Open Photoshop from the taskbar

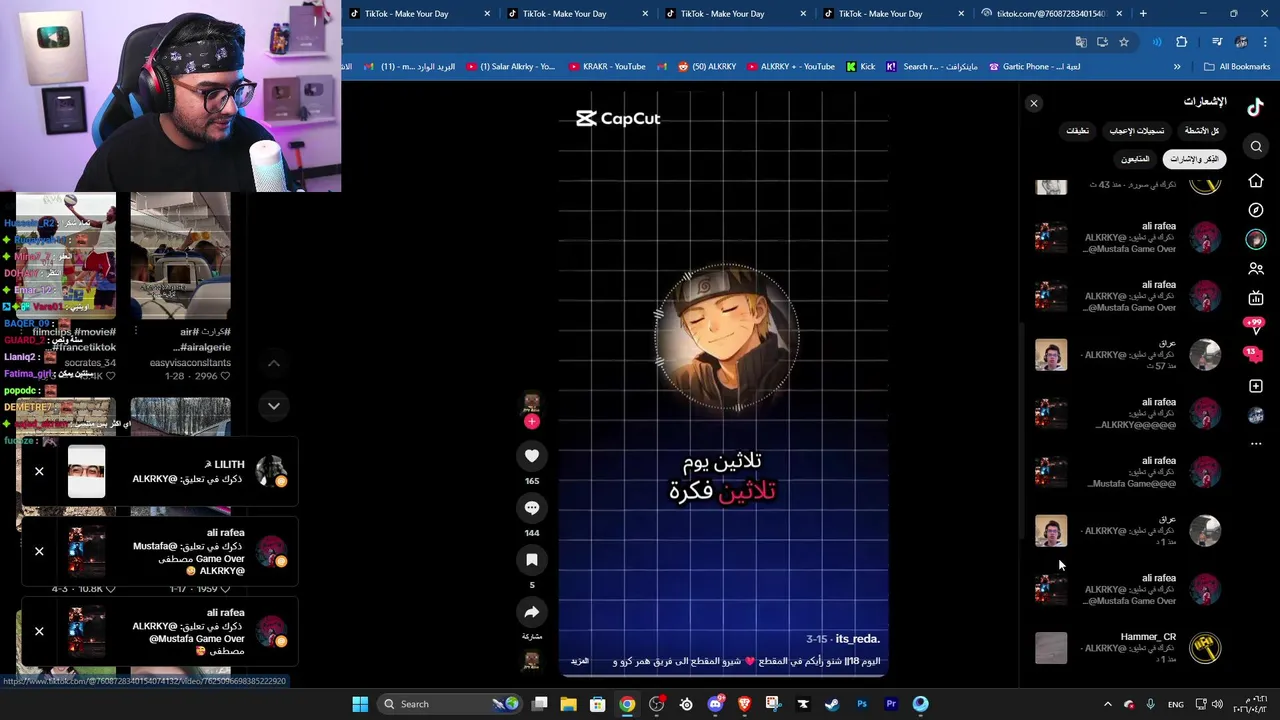coord(862,704)
